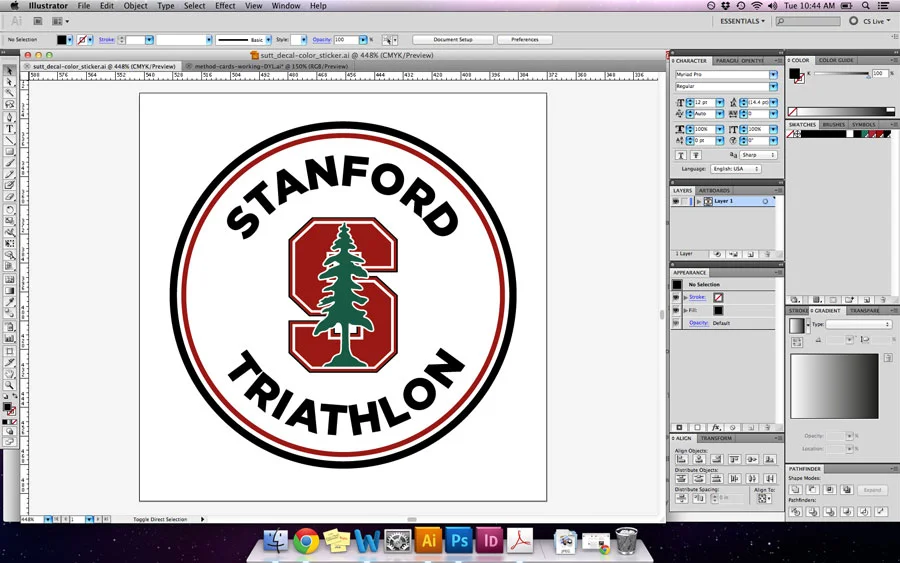Click Horizontal Align Center in Align panel
This screenshot has width=900, height=563.
pos(699,459)
